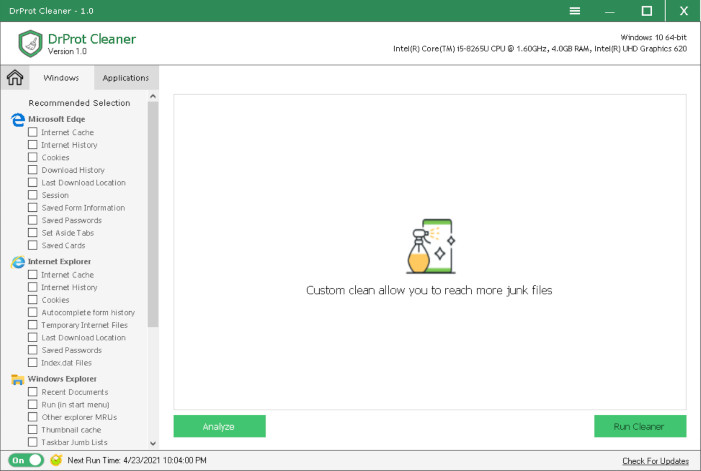701x471 pixels.
Task: Check Recent Documents checkbox
Action: [x=33, y=391]
